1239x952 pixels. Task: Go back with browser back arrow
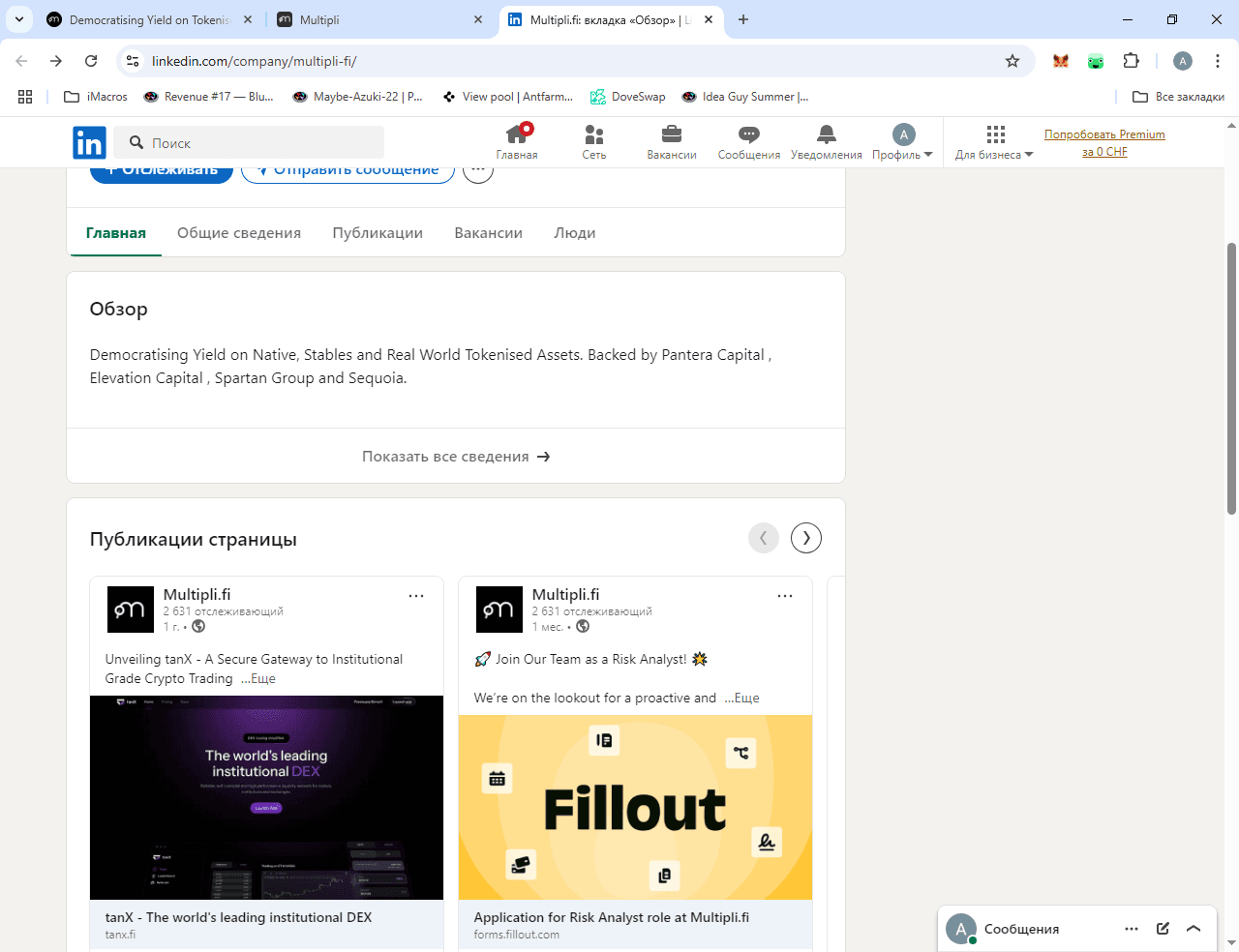(x=21, y=61)
